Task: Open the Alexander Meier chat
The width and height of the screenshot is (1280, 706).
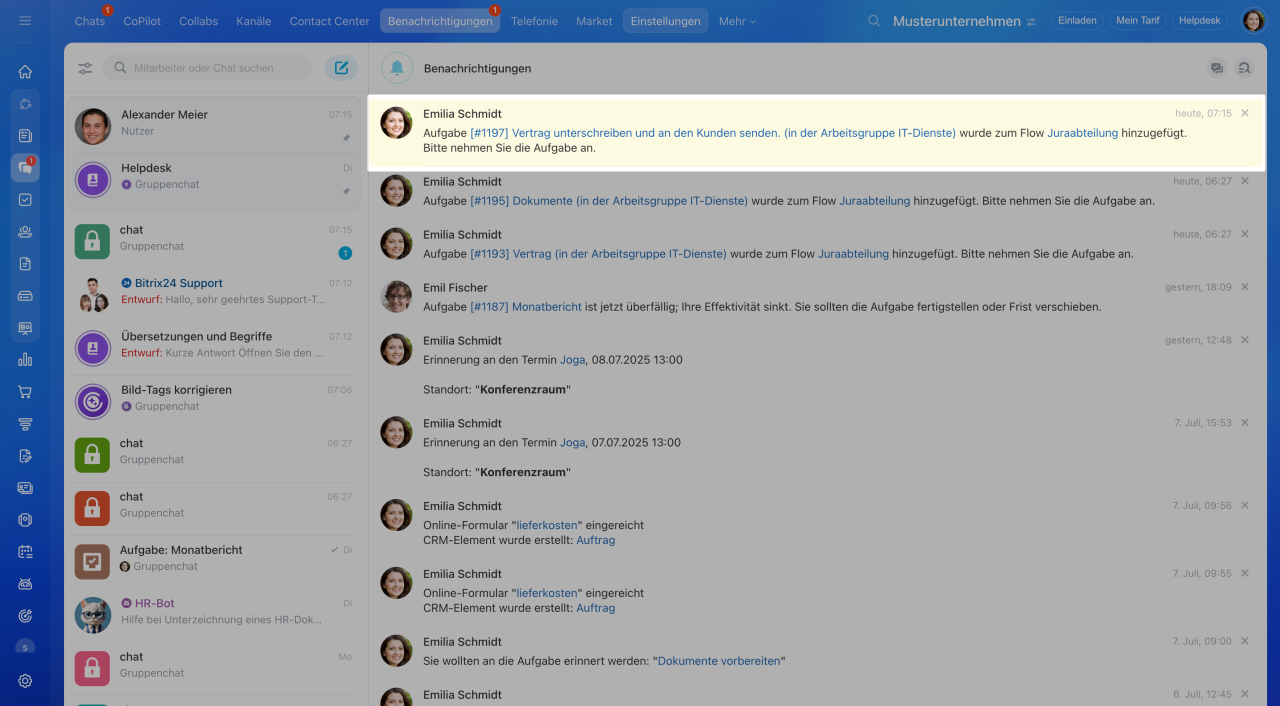Action: 215,126
